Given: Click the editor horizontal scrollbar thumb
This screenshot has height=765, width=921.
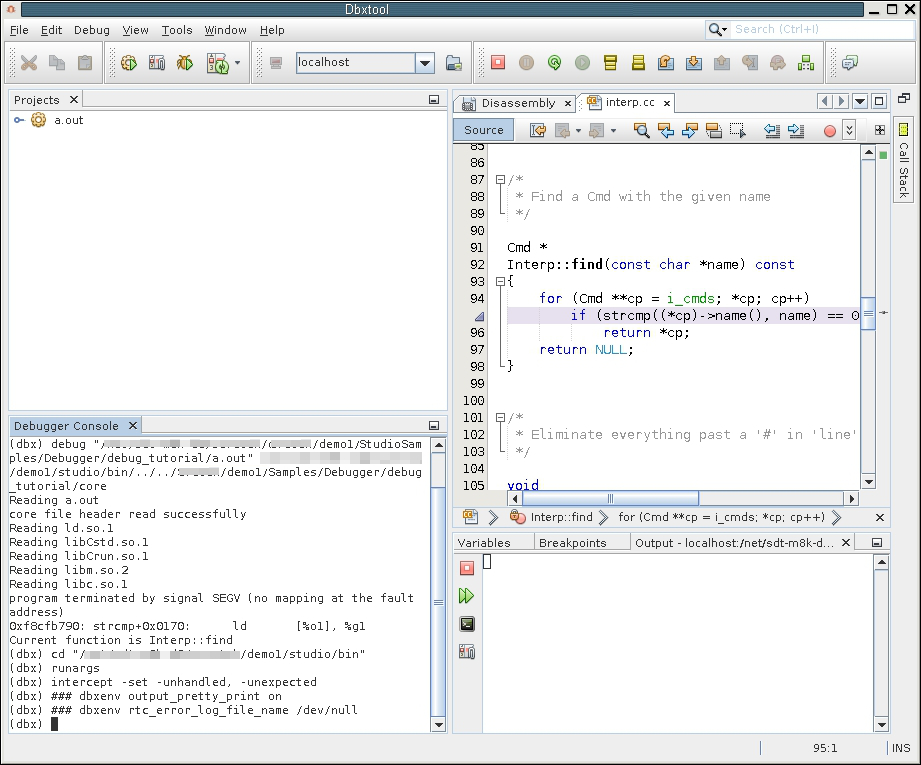Looking at the screenshot, I should point(610,499).
